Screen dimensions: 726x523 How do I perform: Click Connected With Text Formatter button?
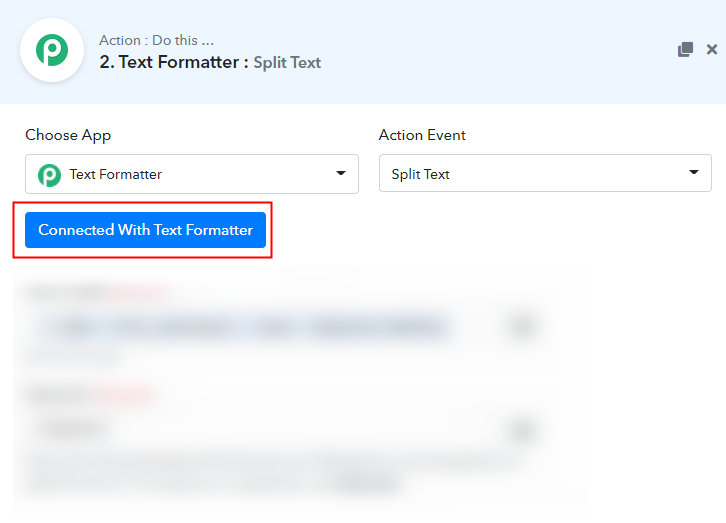point(145,230)
